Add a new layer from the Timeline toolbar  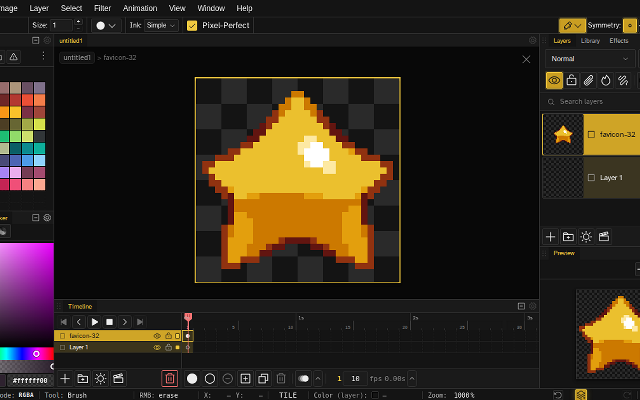point(65,379)
